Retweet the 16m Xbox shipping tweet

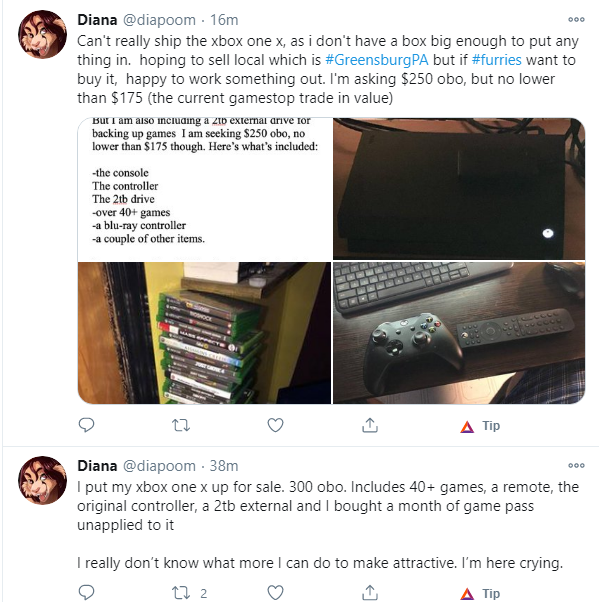point(181,425)
